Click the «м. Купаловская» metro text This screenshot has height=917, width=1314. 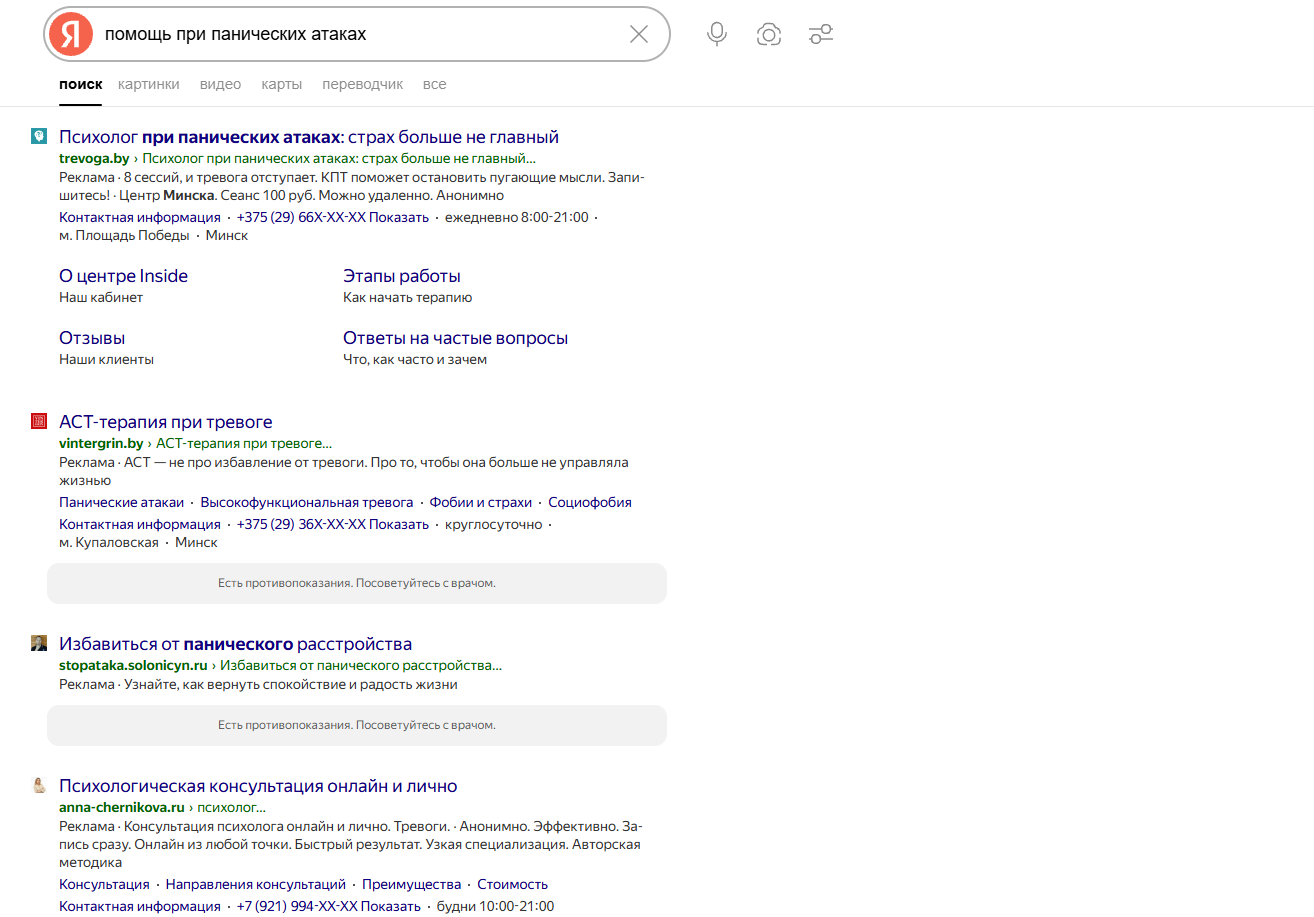(109, 542)
